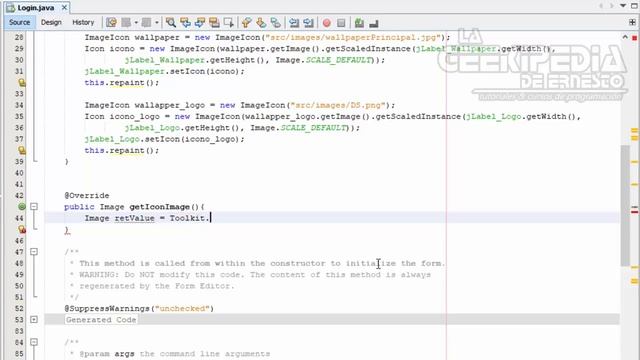Go to Find Previous Occurrence icon

tap(185, 22)
